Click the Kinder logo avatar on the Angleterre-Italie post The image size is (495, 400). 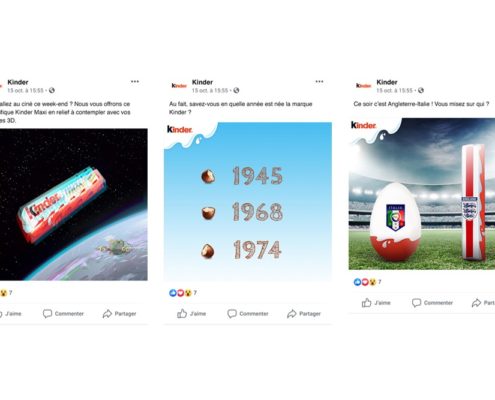(363, 86)
